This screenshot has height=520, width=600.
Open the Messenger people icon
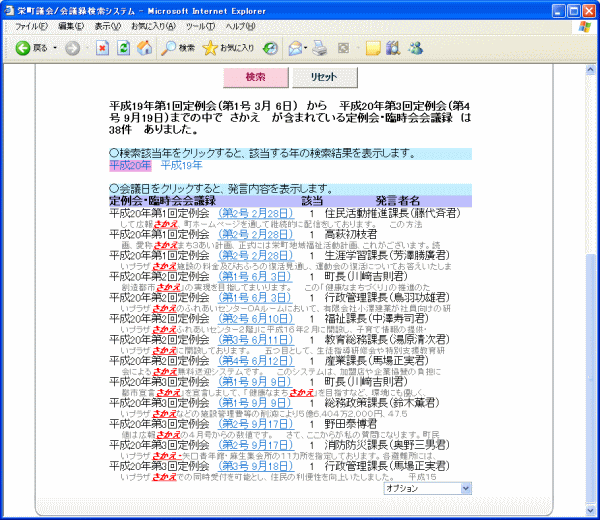[x=416, y=48]
